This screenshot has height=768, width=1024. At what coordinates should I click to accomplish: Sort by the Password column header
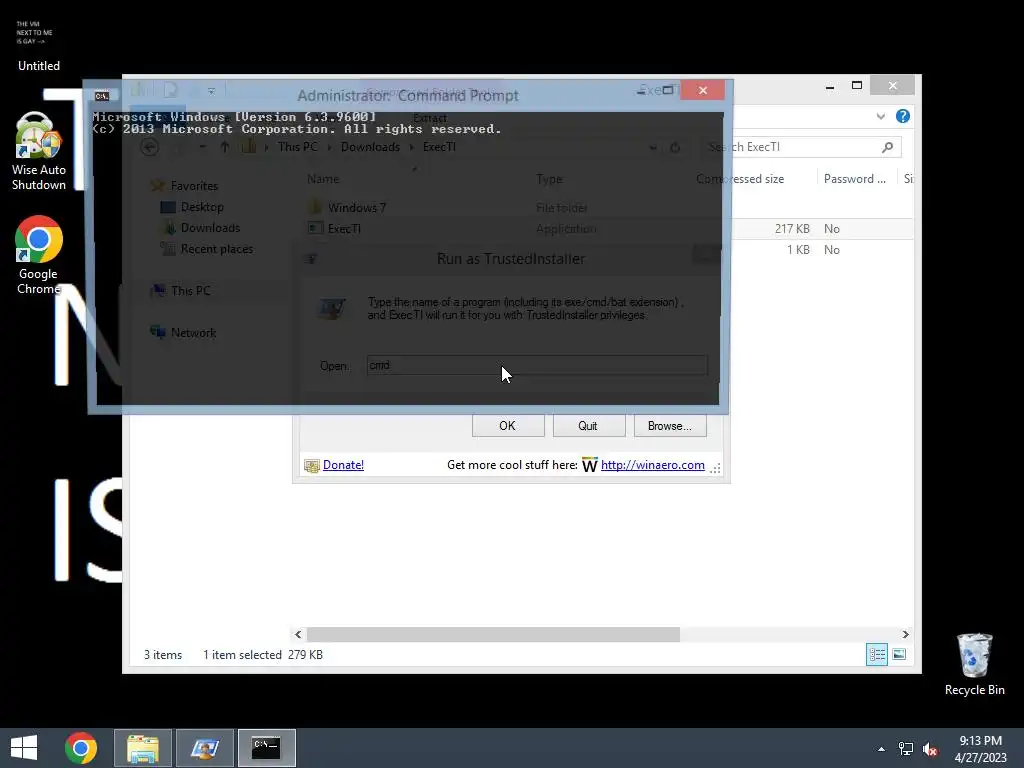point(855,179)
